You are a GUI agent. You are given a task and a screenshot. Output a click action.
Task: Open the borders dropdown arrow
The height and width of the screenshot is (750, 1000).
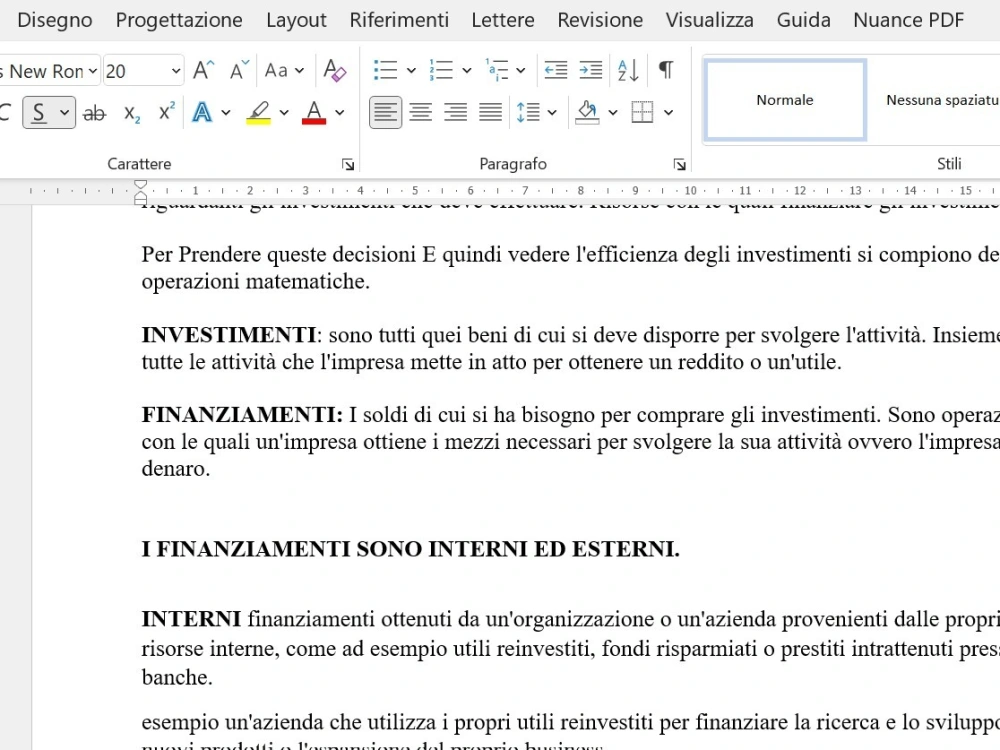click(x=668, y=113)
